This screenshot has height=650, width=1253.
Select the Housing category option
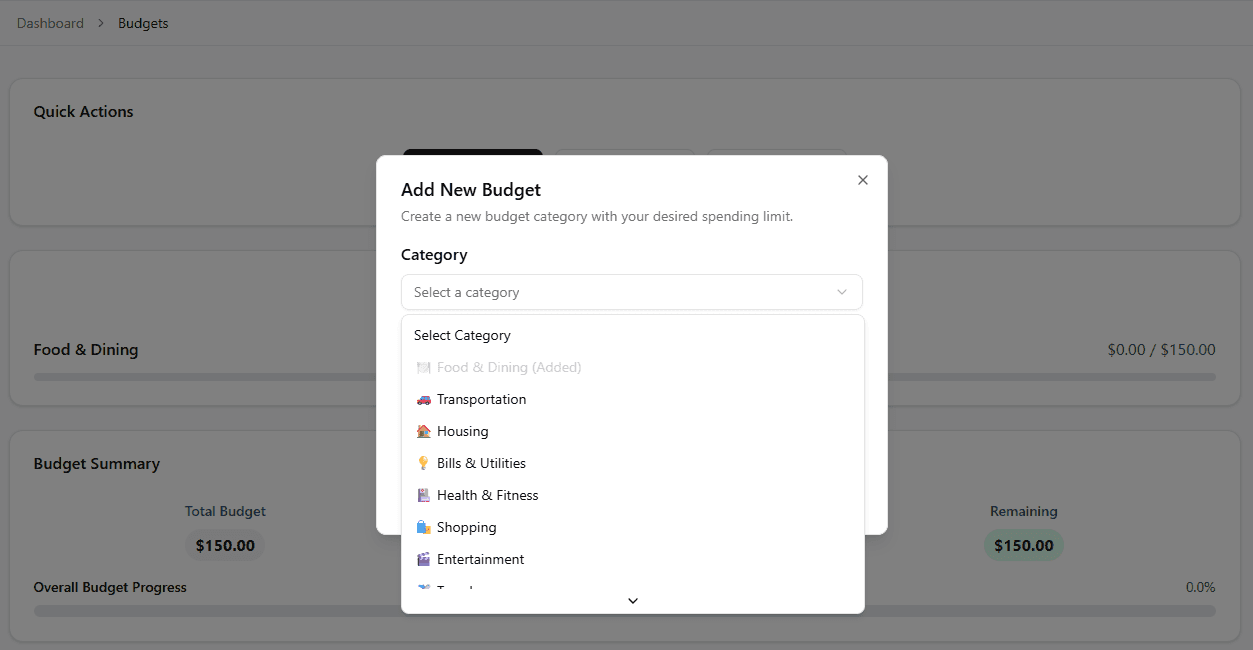point(462,431)
